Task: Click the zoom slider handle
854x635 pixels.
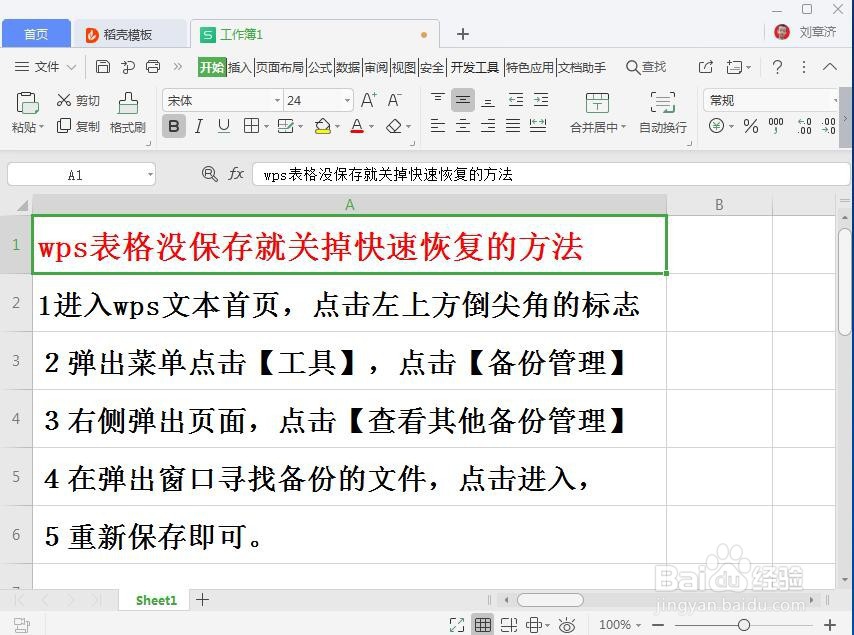Action: point(743,625)
